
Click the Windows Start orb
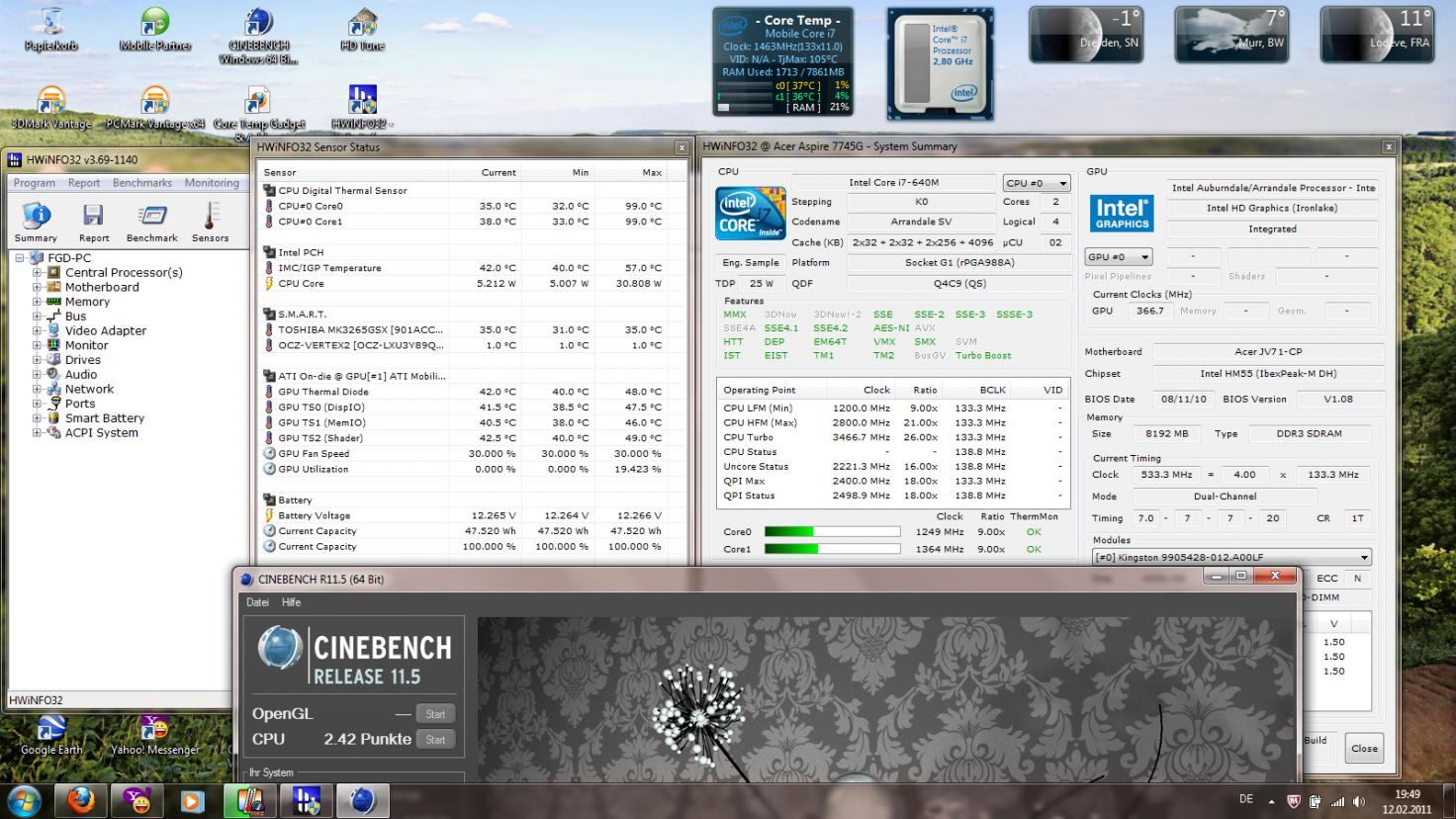coord(24,799)
